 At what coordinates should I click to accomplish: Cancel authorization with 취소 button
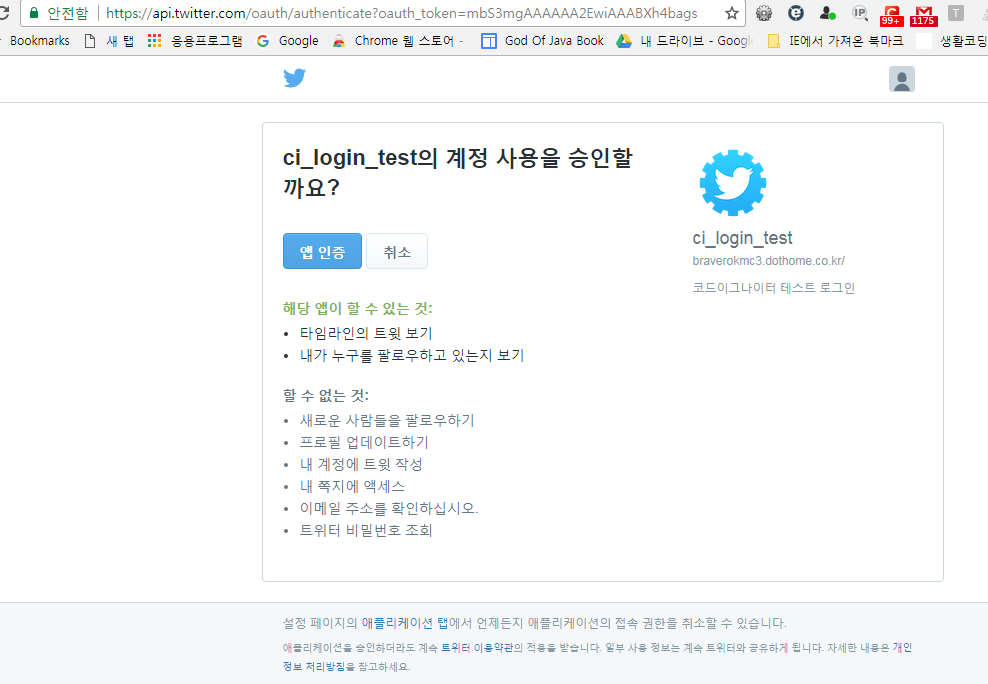397,251
